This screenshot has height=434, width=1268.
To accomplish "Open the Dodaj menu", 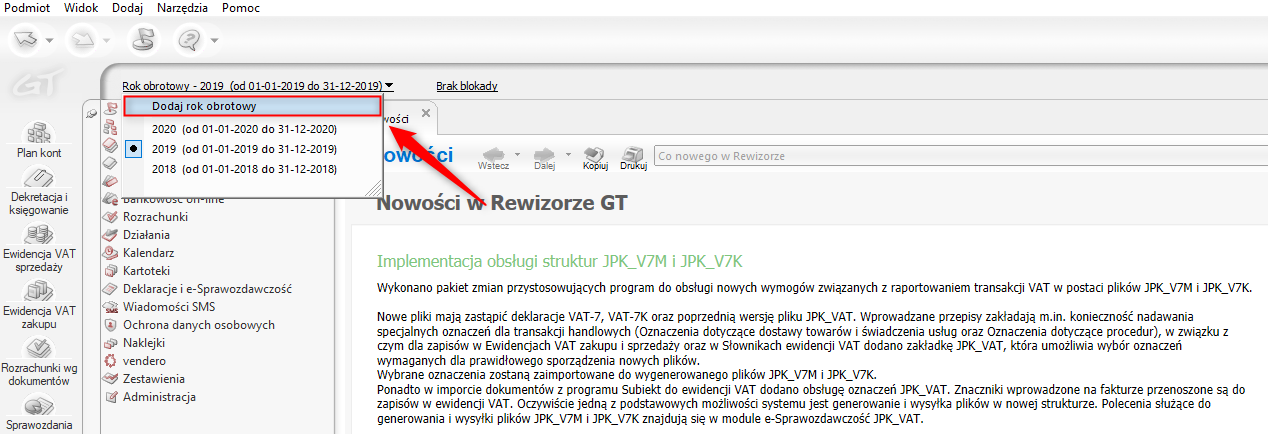I will tap(127, 8).
